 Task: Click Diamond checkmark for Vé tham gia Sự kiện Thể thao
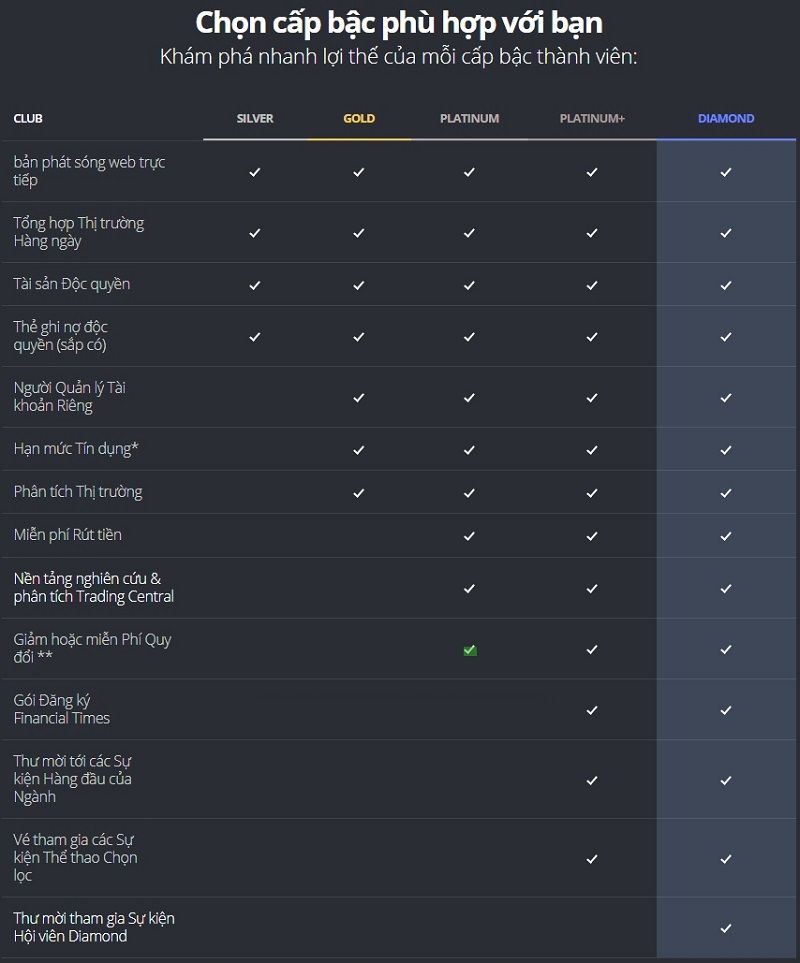point(726,859)
